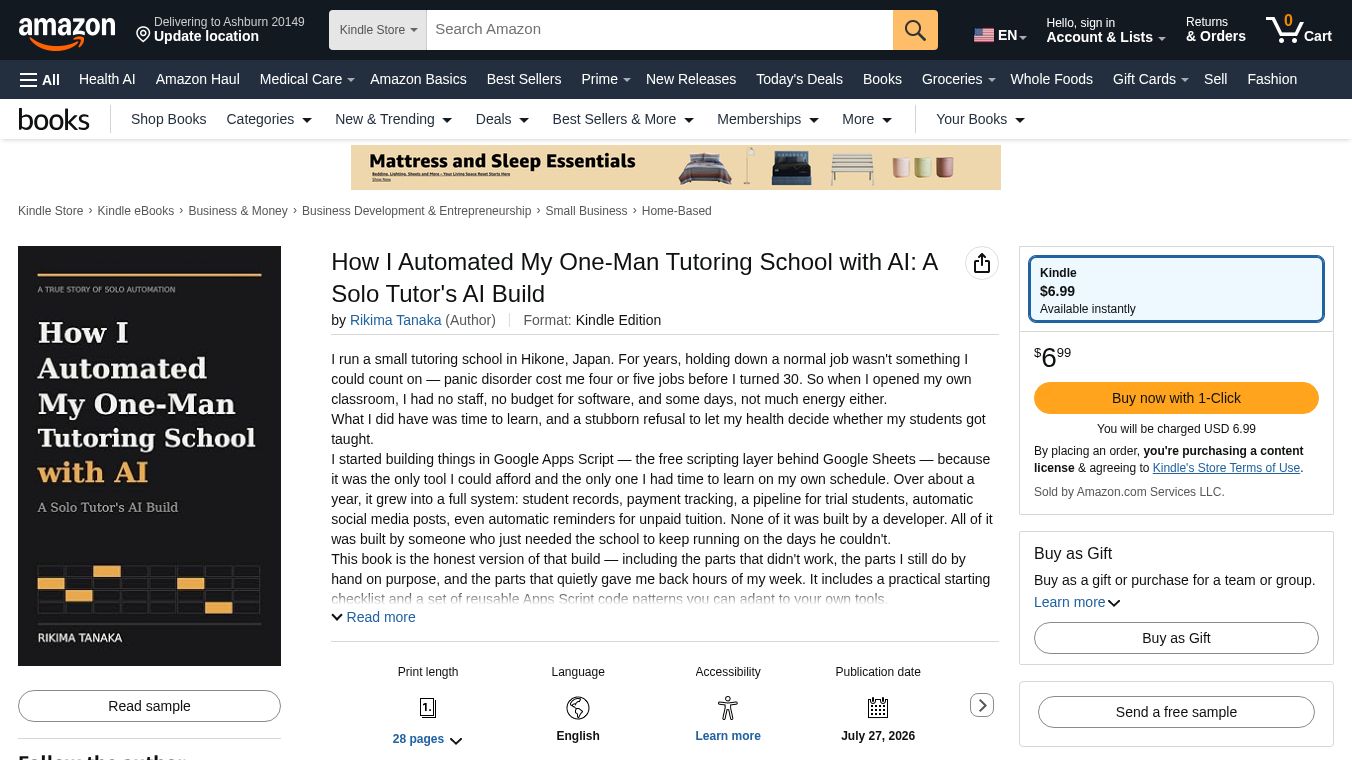Expand the Best Sellers & More menu
This screenshot has height=760, width=1352.
point(623,119)
